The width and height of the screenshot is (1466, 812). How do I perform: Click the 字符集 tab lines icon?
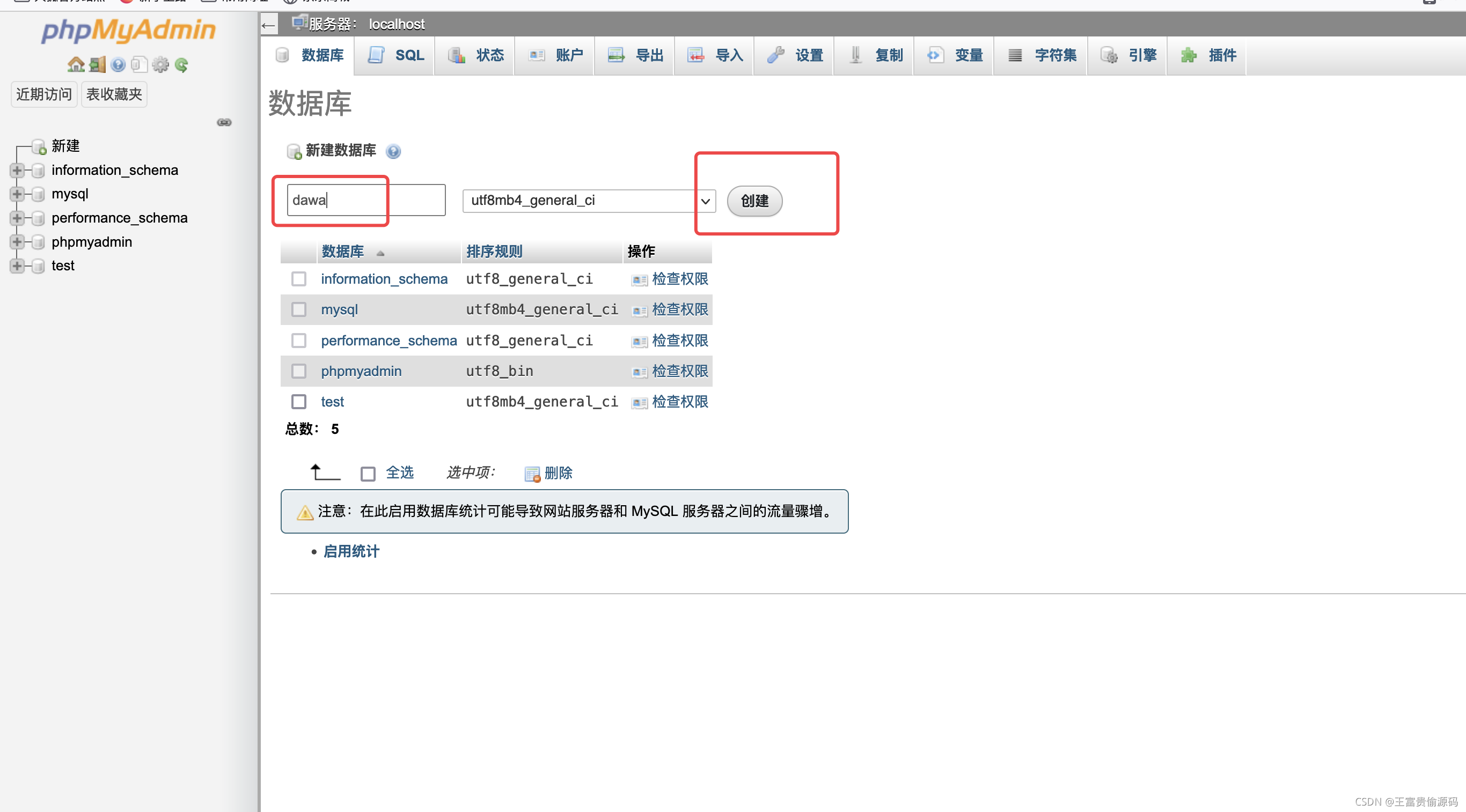pos(1015,55)
